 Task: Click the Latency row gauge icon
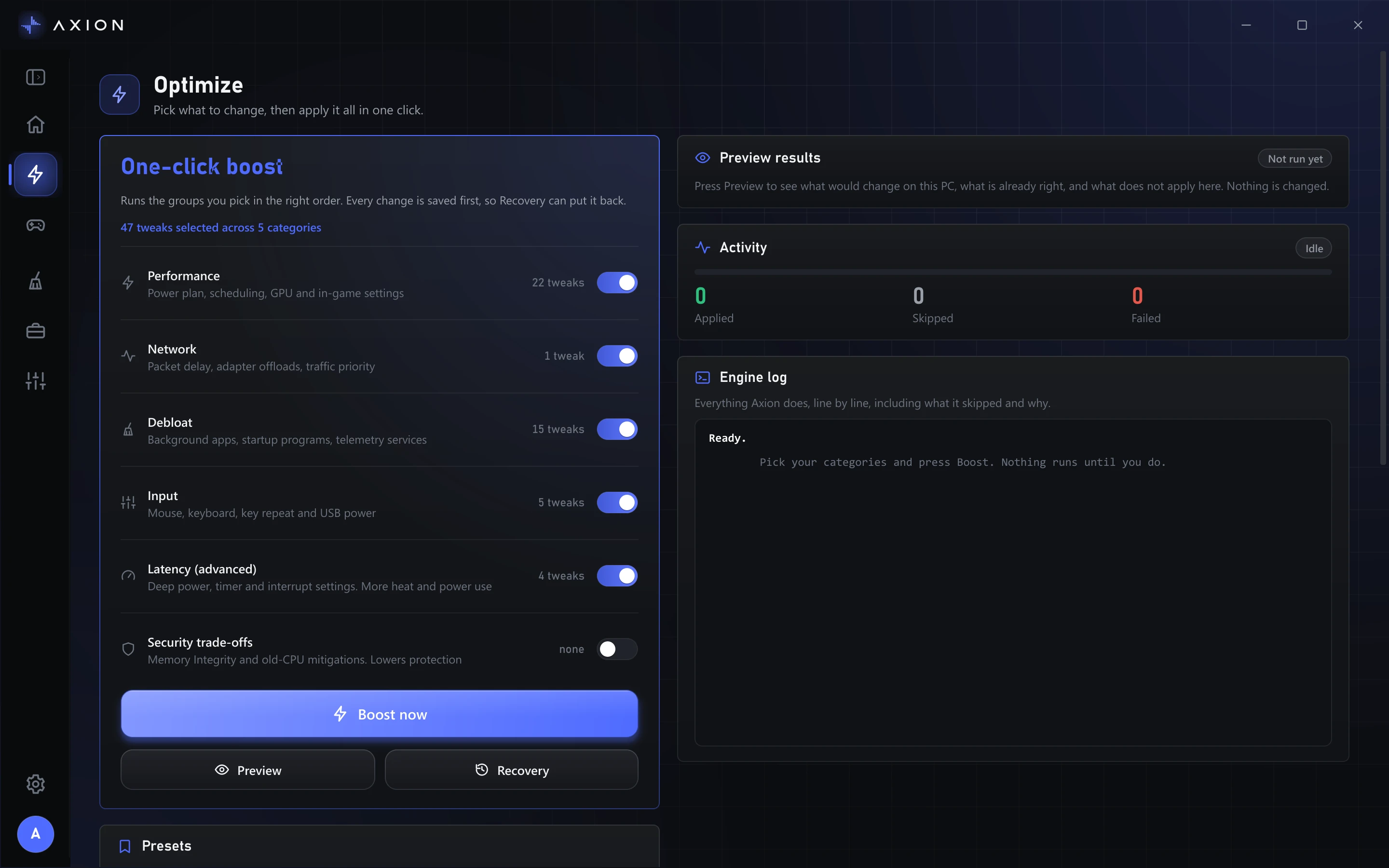coord(128,576)
